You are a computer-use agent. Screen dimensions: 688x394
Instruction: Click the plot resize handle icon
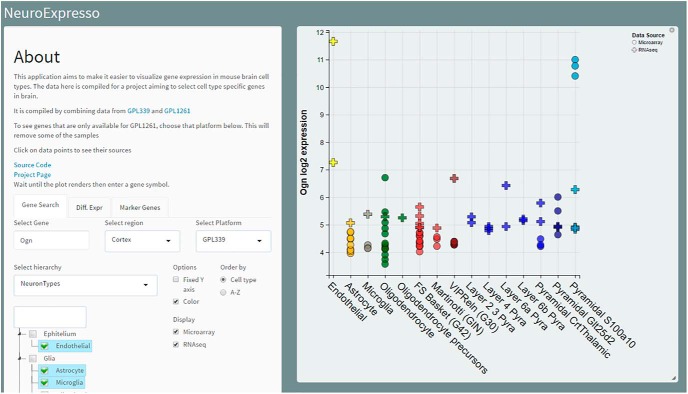(674, 378)
